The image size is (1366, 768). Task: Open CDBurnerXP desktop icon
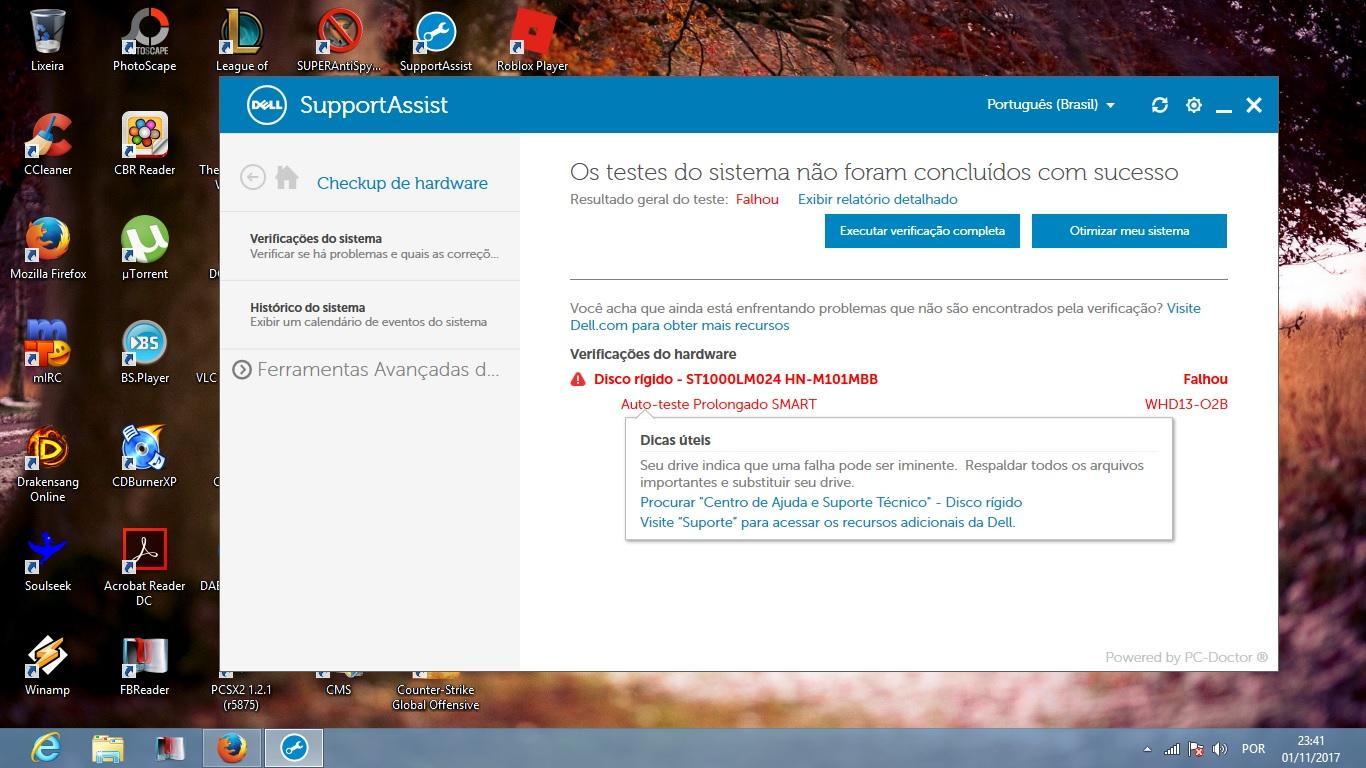(x=144, y=456)
